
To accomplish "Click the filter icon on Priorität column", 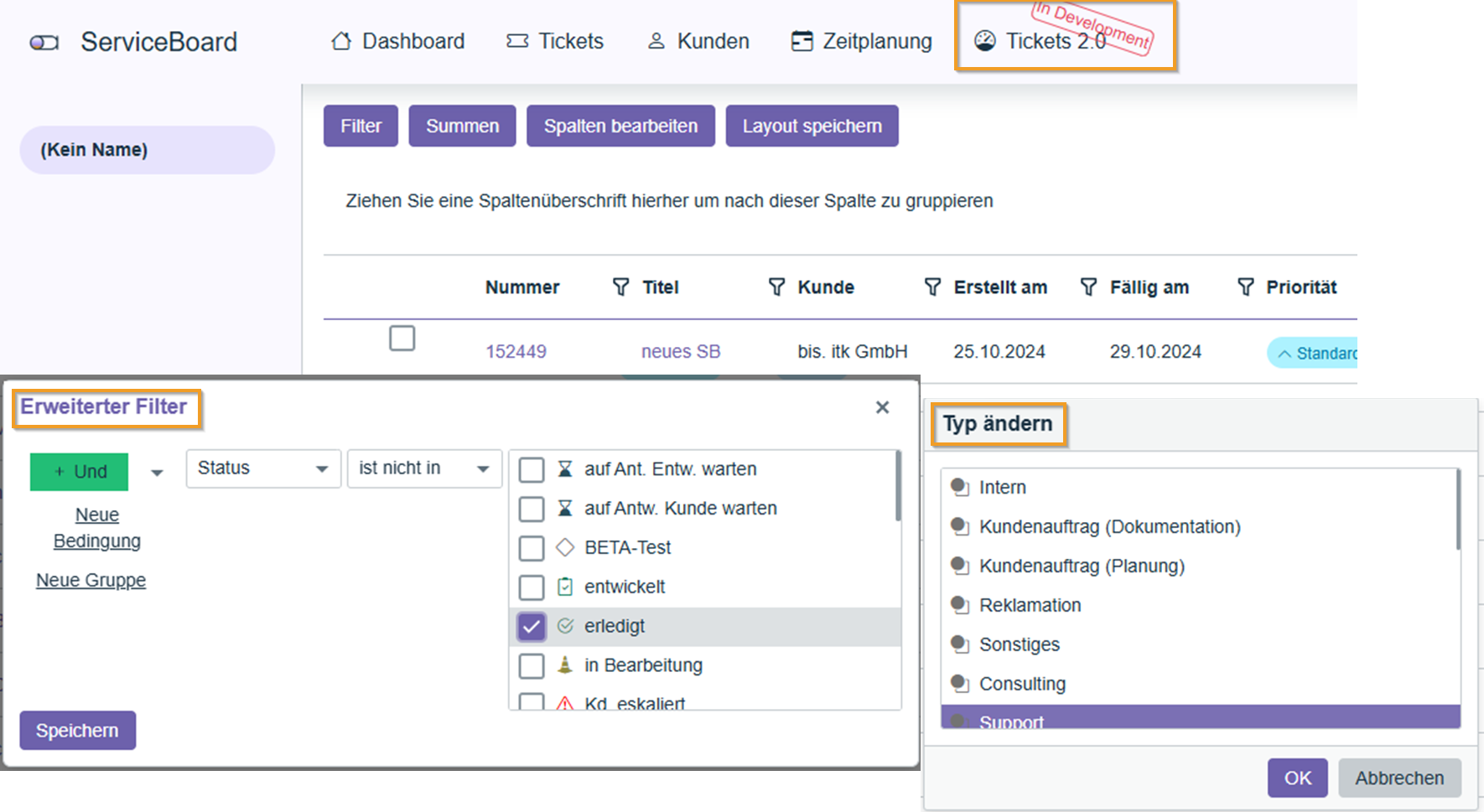I will click(x=1246, y=287).
